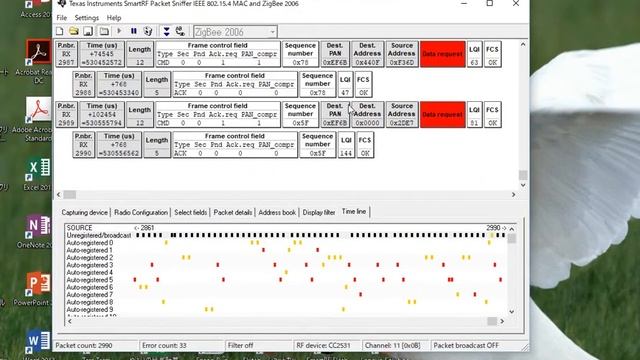Open Acrobat Reader DC desktop shortcut
This screenshot has height=360, width=640.
(x=38, y=61)
